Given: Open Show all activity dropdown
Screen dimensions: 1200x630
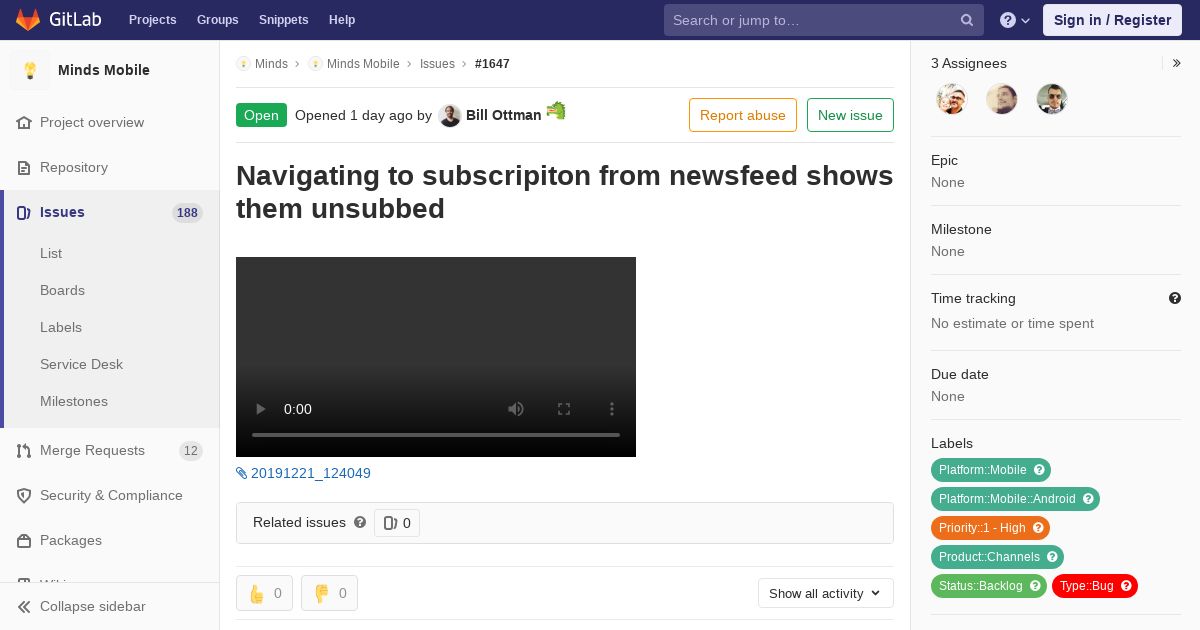Looking at the screenshot, I should click(x=826, y=593).
